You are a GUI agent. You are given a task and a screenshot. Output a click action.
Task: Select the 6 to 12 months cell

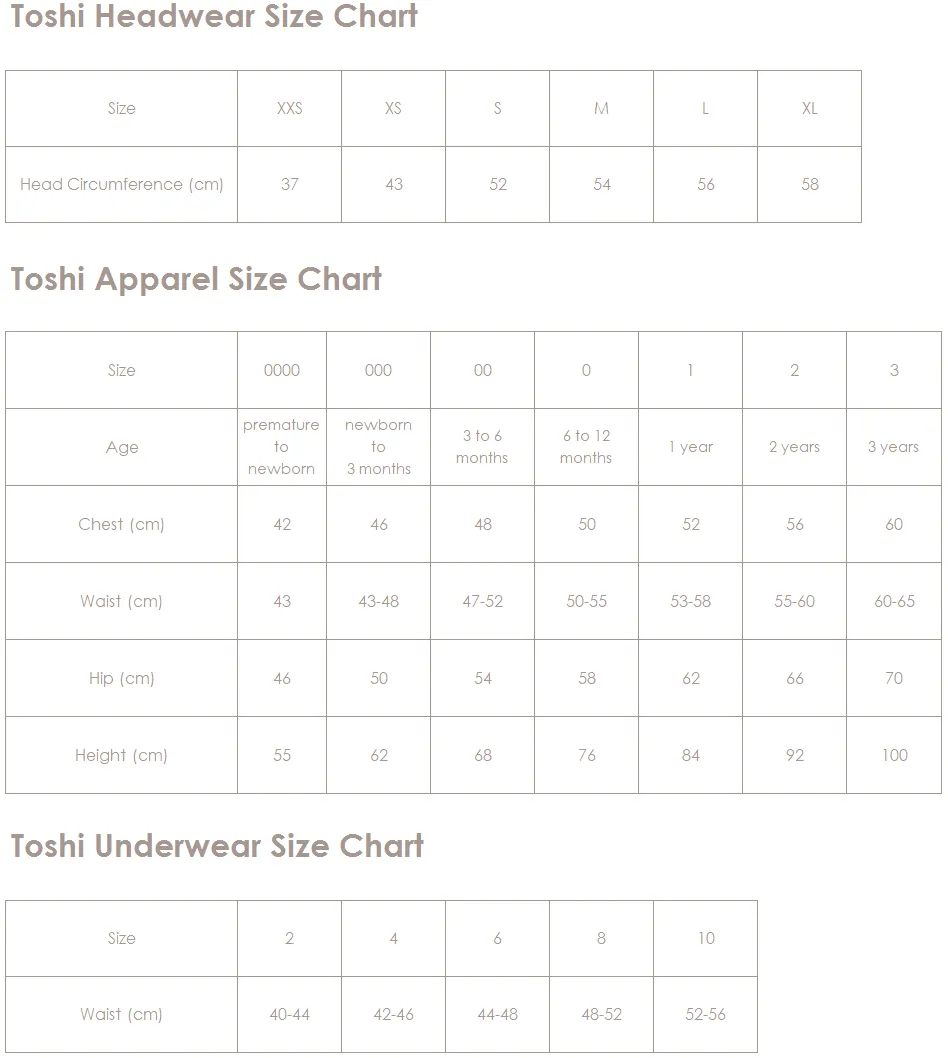pyautogui.click(x=586, y=447)
